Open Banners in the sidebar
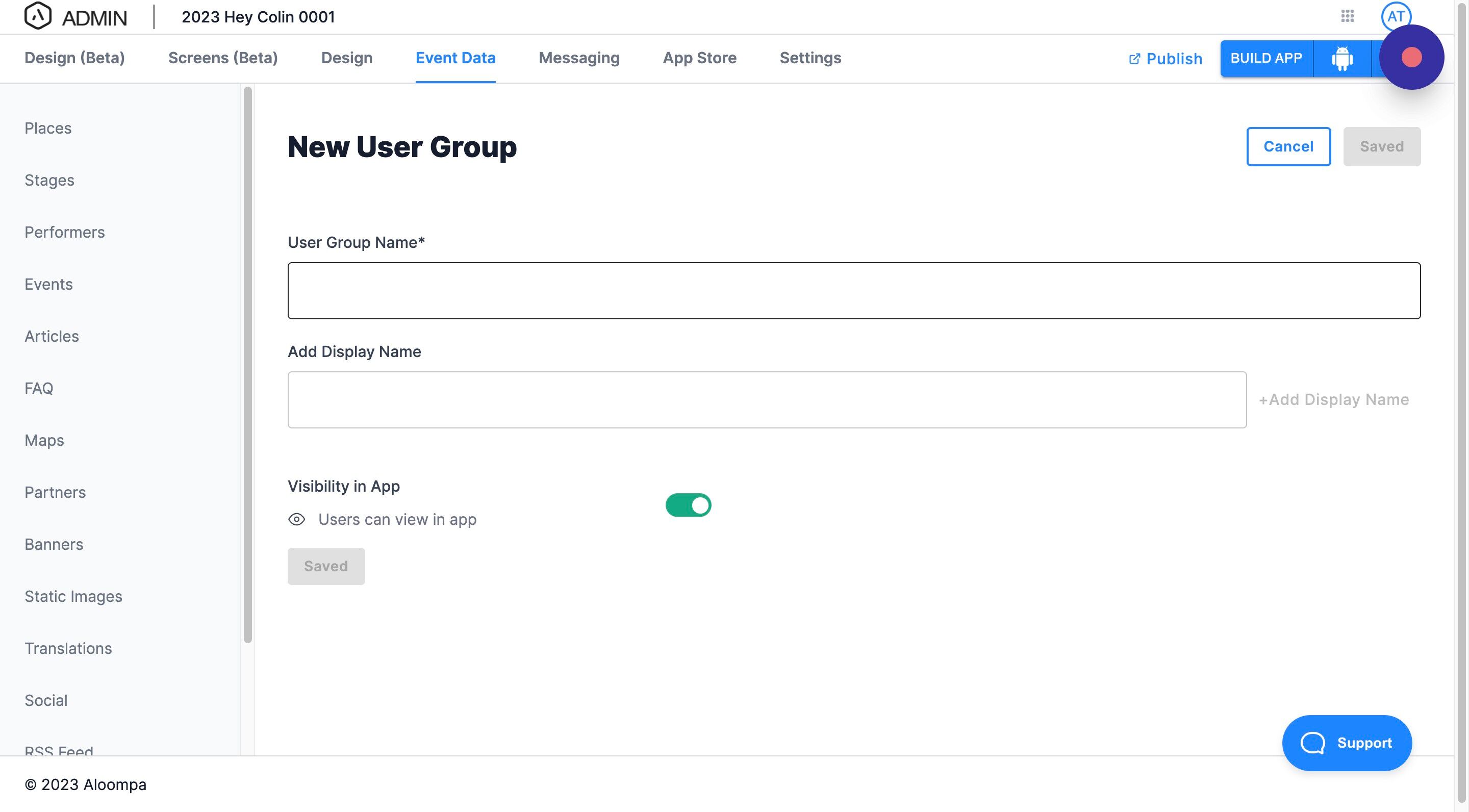This screenshot has height=812, width=1469. 54,544
